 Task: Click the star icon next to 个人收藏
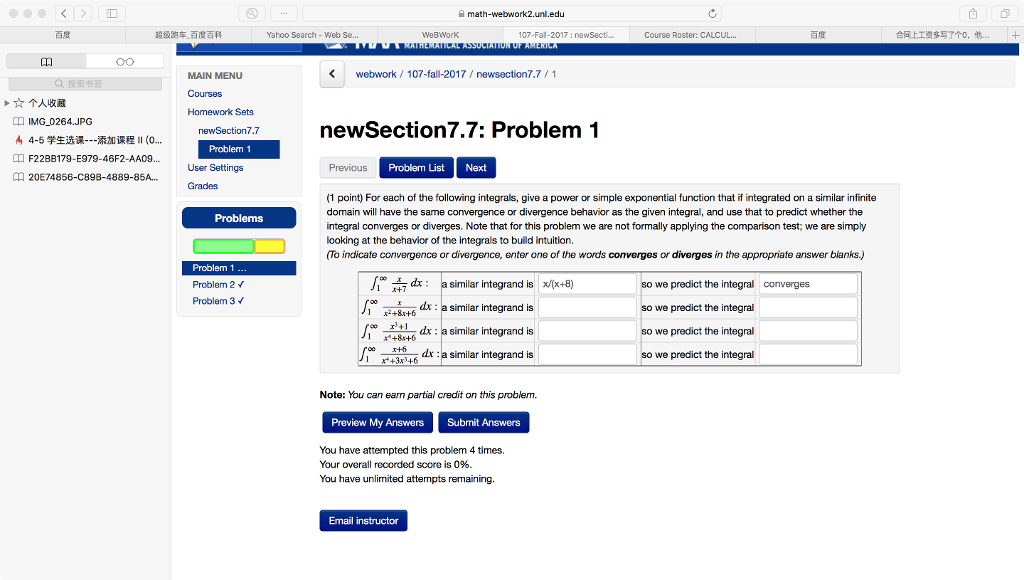[x=17, y=102]
